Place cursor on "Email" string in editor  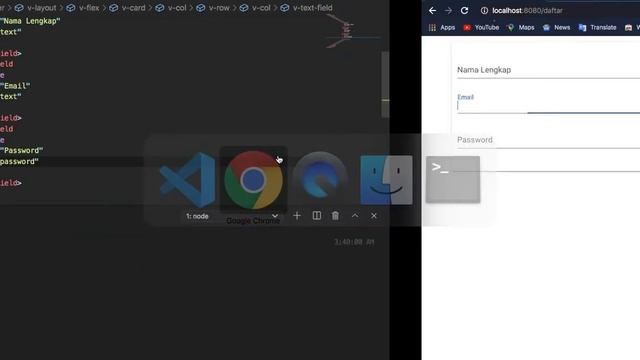coord(15,86)
